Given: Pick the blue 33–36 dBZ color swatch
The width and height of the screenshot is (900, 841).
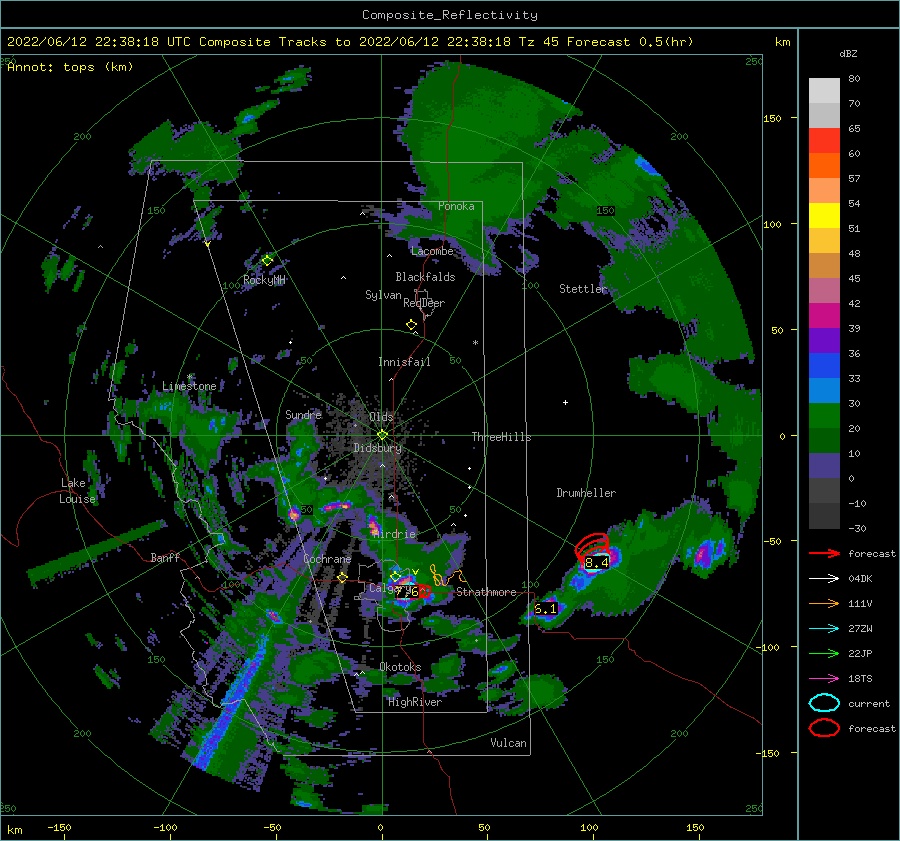Looking at the screenshot, I should (x=824, y=365).
